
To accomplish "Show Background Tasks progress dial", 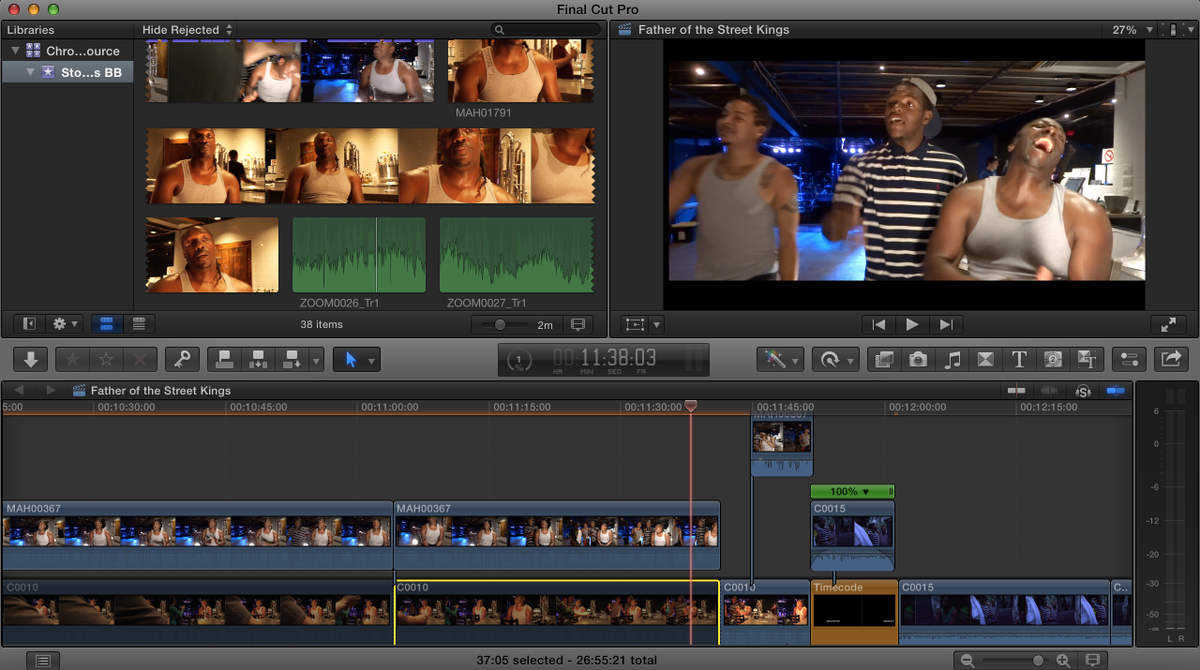I will click(519, 360).
